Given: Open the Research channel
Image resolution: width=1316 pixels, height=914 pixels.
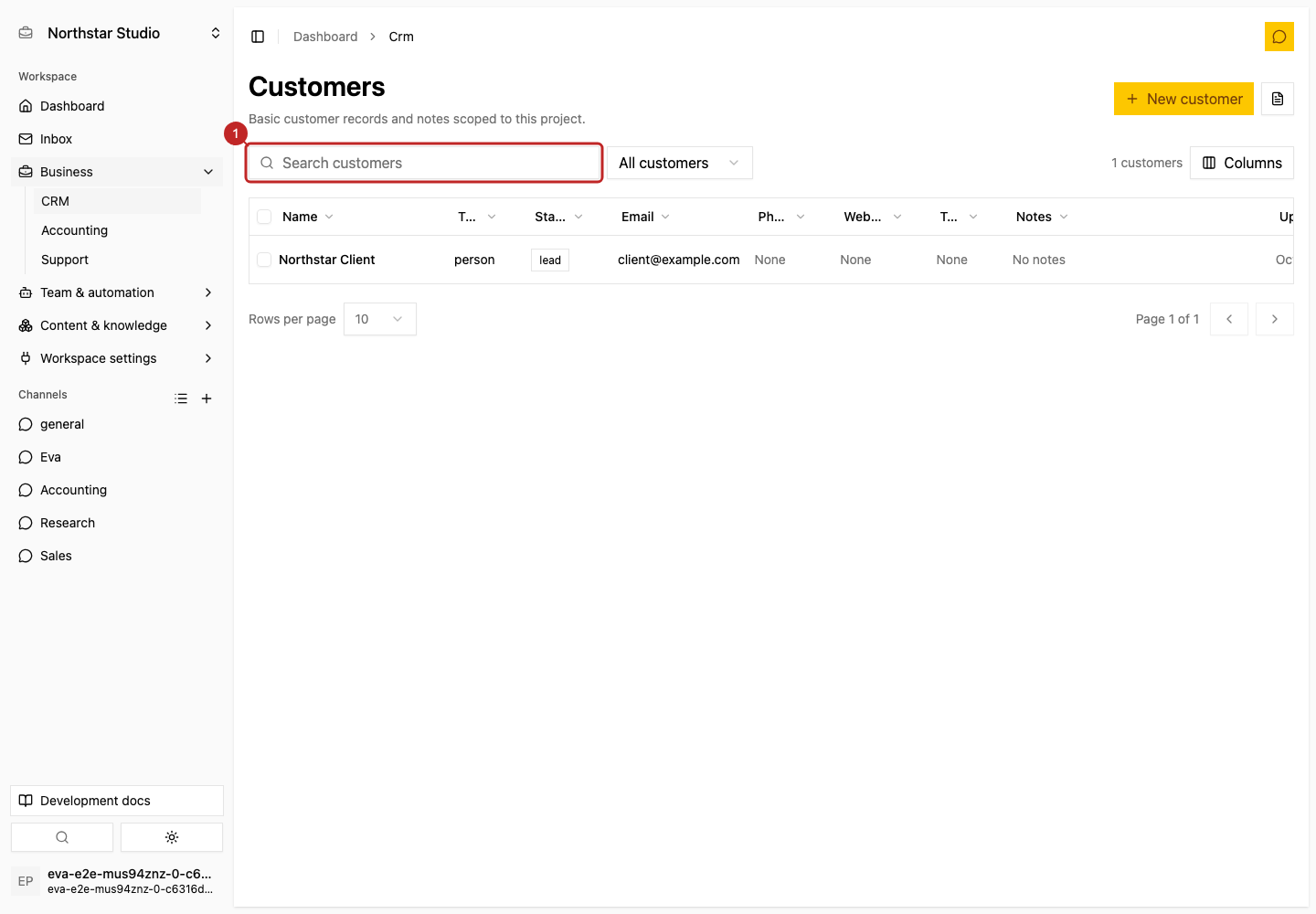Looking at the screenshot, I should coord(117,523).
